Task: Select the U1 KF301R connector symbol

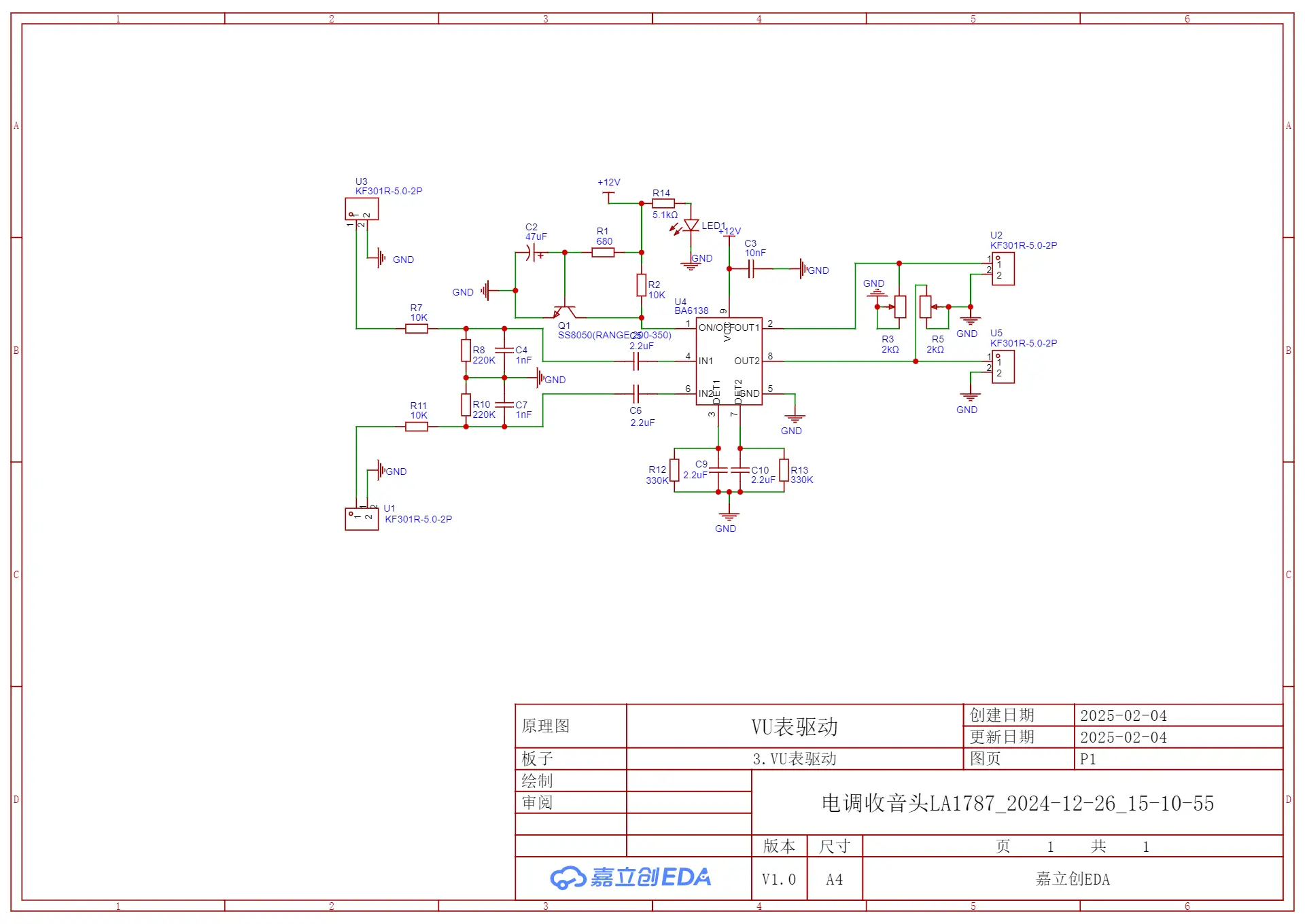Action: pyautogui.click(x=362, y=519)
